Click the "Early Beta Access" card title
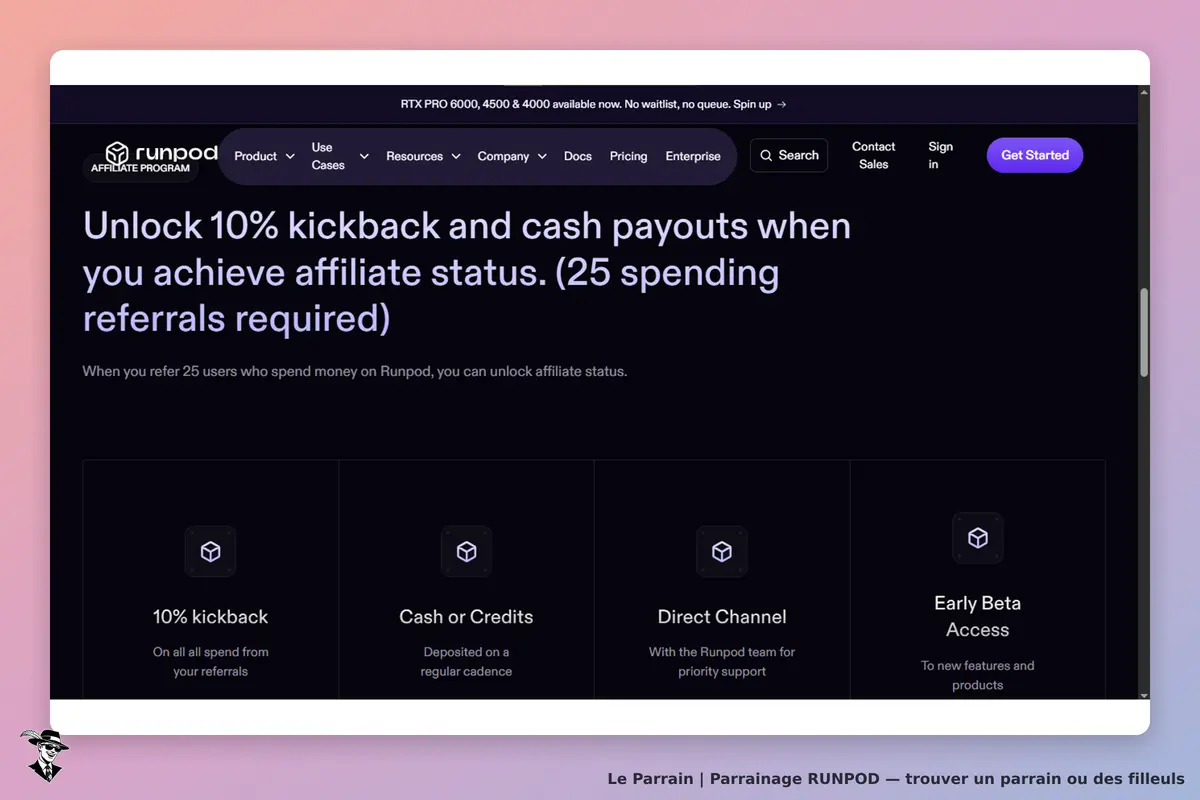The width and height of the screenshot is (1200, 800). (978, 616)
